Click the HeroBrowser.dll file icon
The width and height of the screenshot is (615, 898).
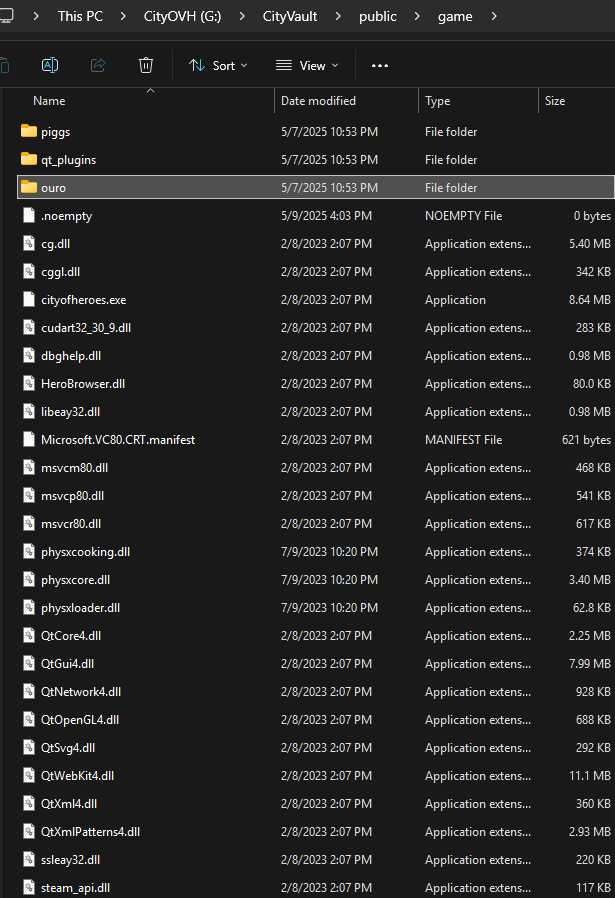(28, 384)
